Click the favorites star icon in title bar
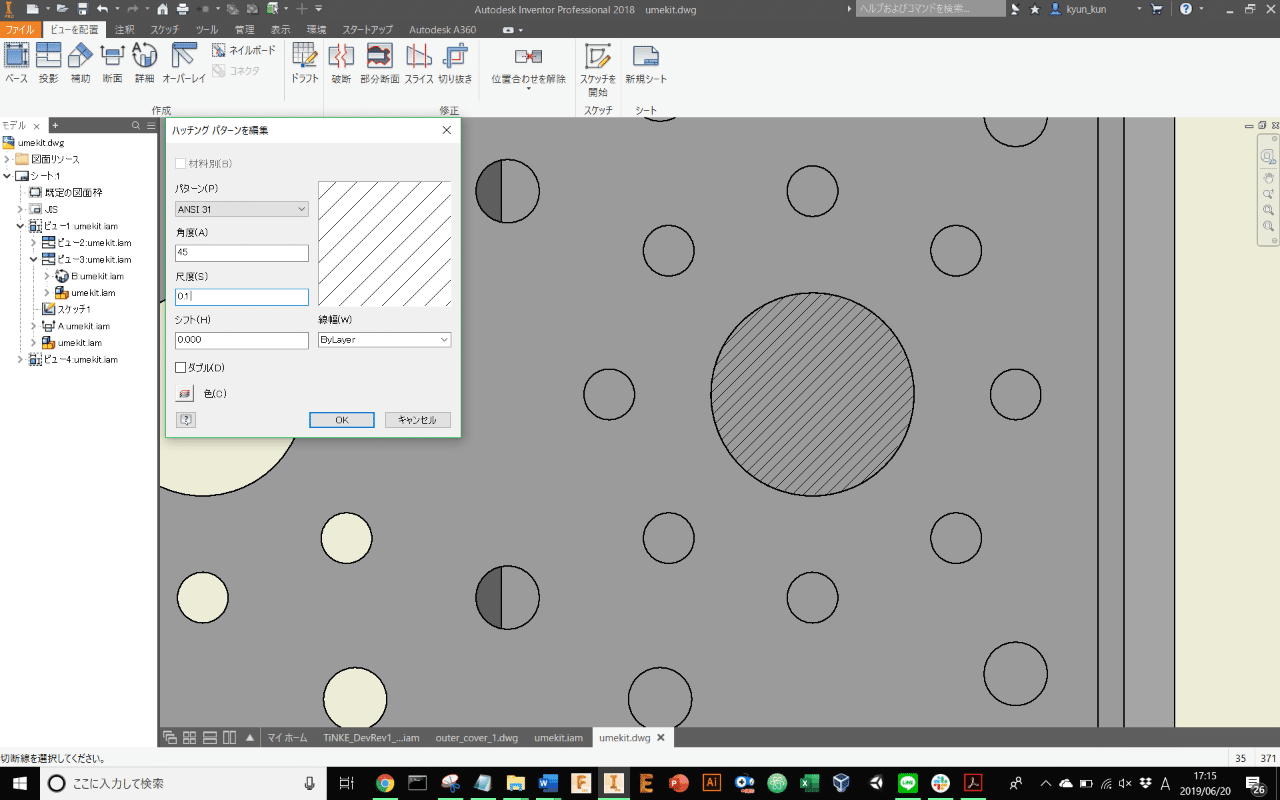 [x=1035, y=9]
